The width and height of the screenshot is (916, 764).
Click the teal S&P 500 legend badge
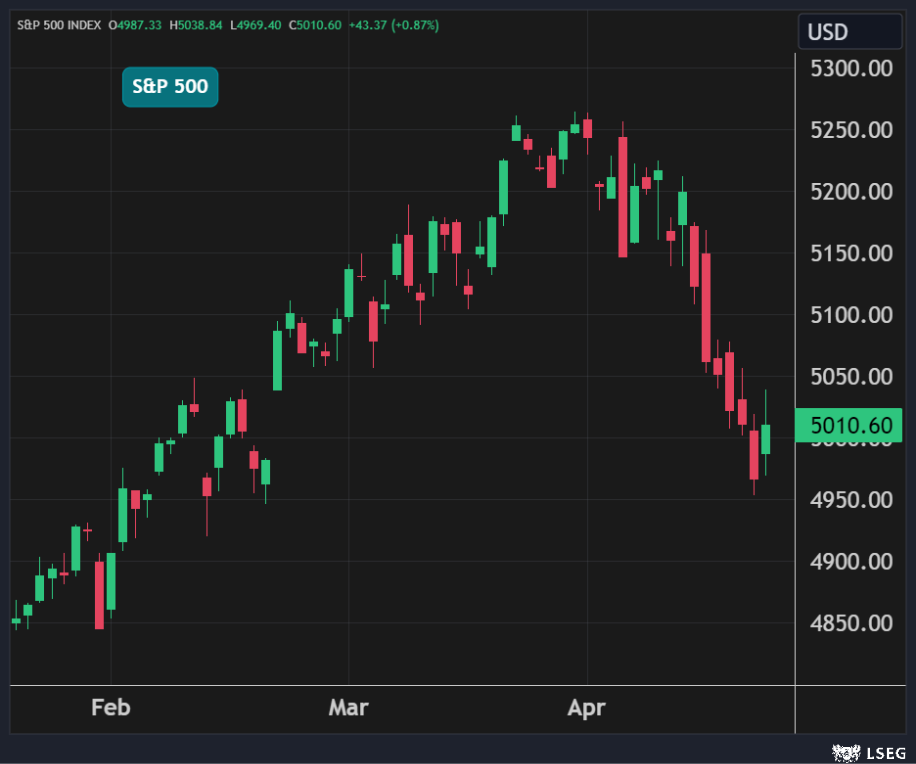click(x=170, y=87)
